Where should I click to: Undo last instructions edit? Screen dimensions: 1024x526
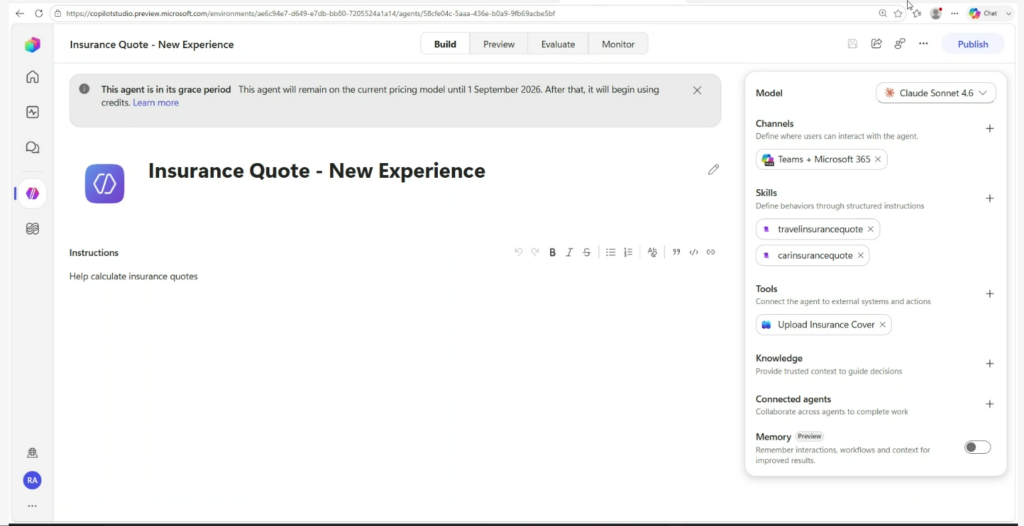click(x=519, y=252)
